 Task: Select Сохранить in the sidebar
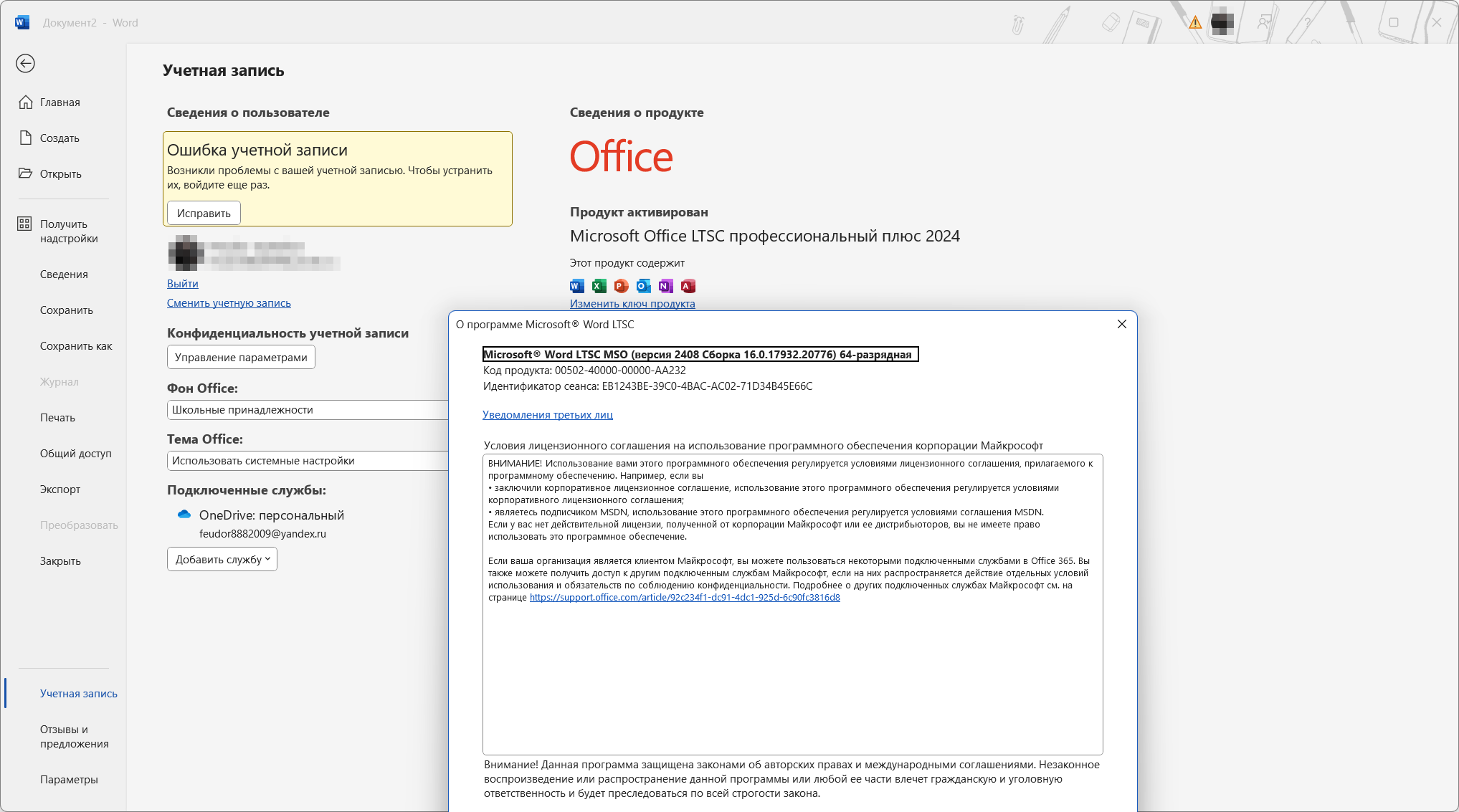67,310
